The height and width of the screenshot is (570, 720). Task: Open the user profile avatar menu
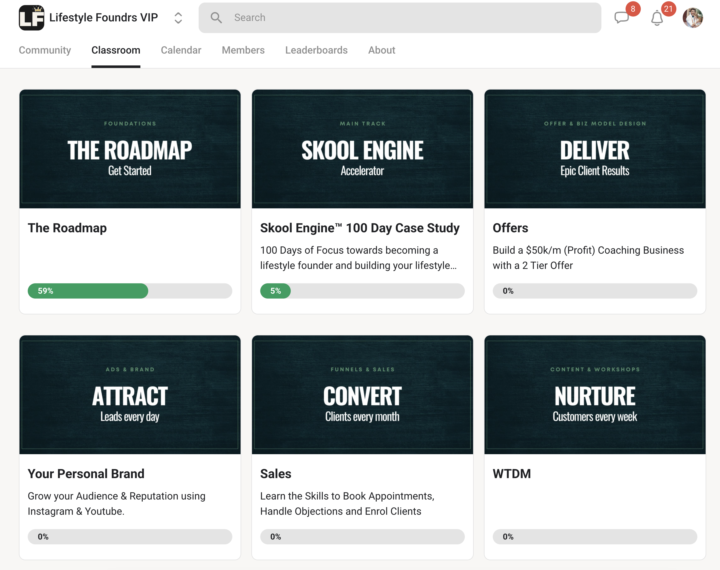click(x=692, y=18)
